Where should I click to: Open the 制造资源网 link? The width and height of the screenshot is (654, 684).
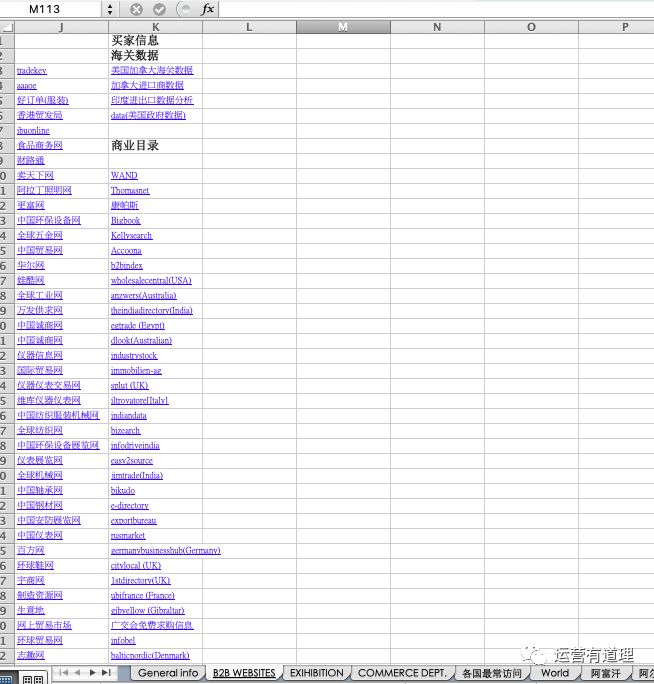(40, 595)
